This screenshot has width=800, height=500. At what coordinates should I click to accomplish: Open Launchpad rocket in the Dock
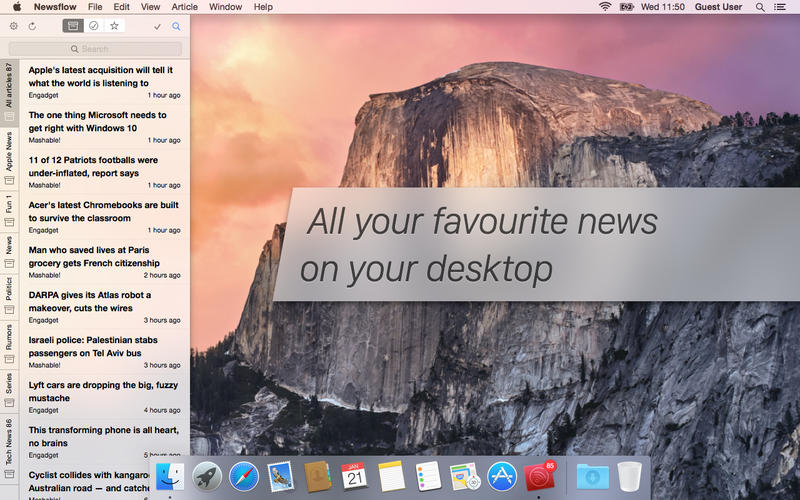click(x=207, y=477)
